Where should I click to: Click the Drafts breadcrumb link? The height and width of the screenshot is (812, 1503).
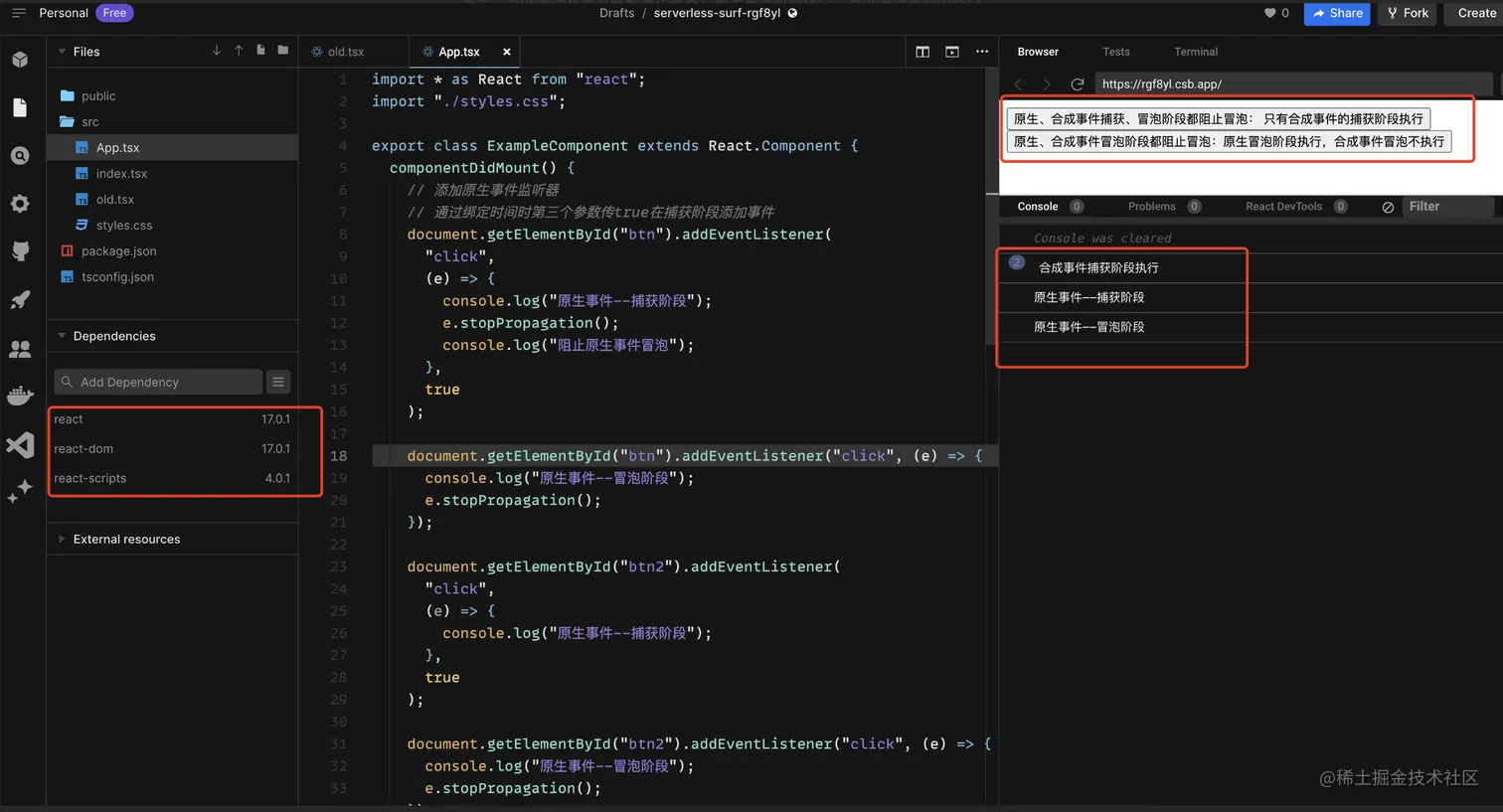(x=616, y=13)
